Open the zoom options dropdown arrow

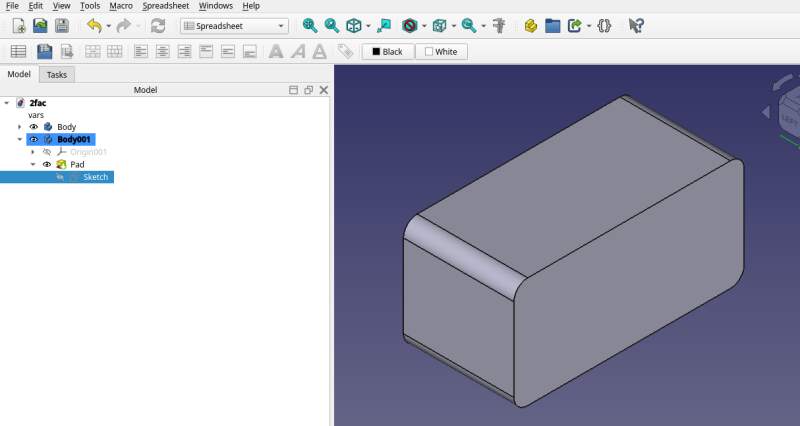tap(483, 26)
